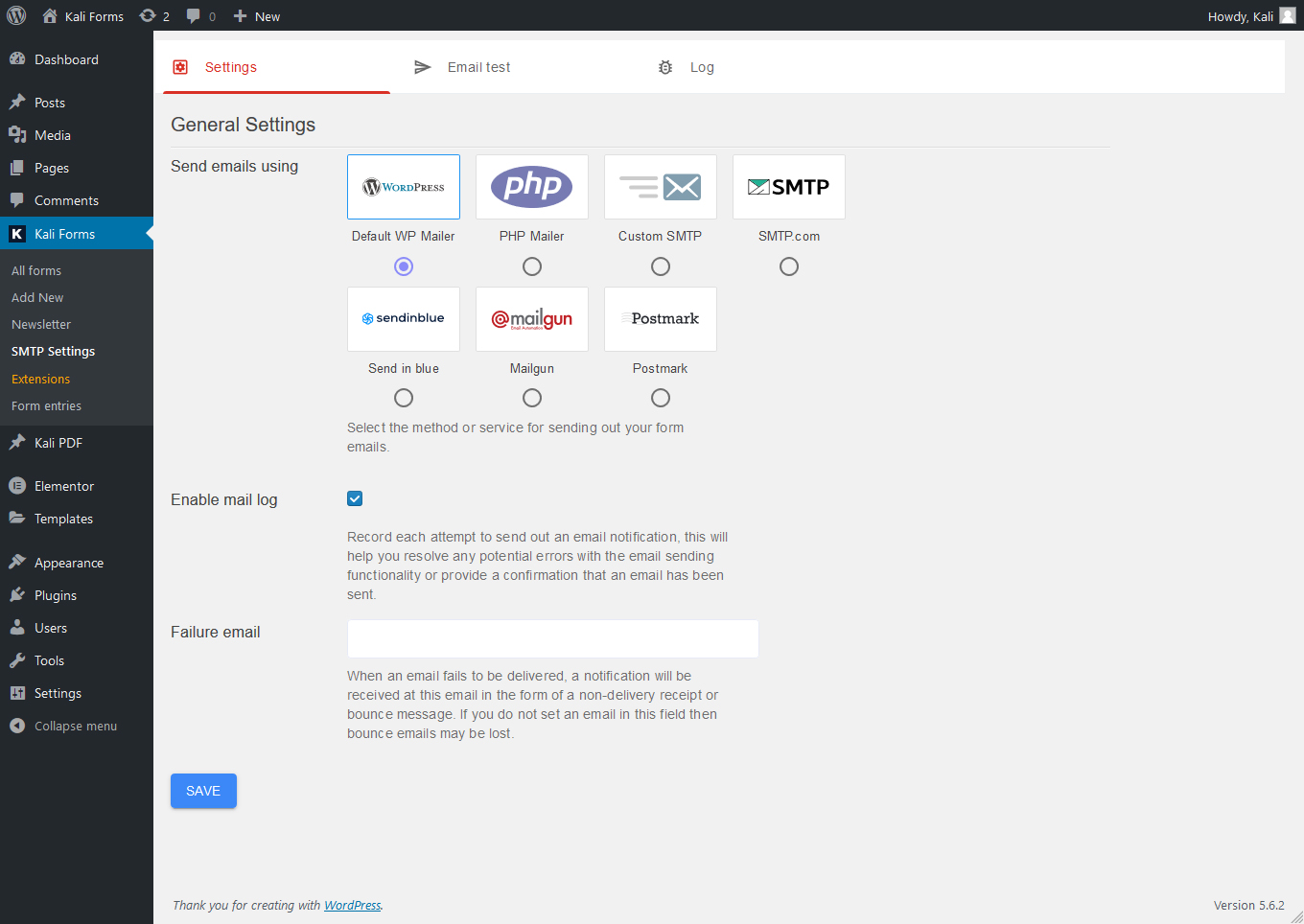Click the Users icon in sidebar

17,627
